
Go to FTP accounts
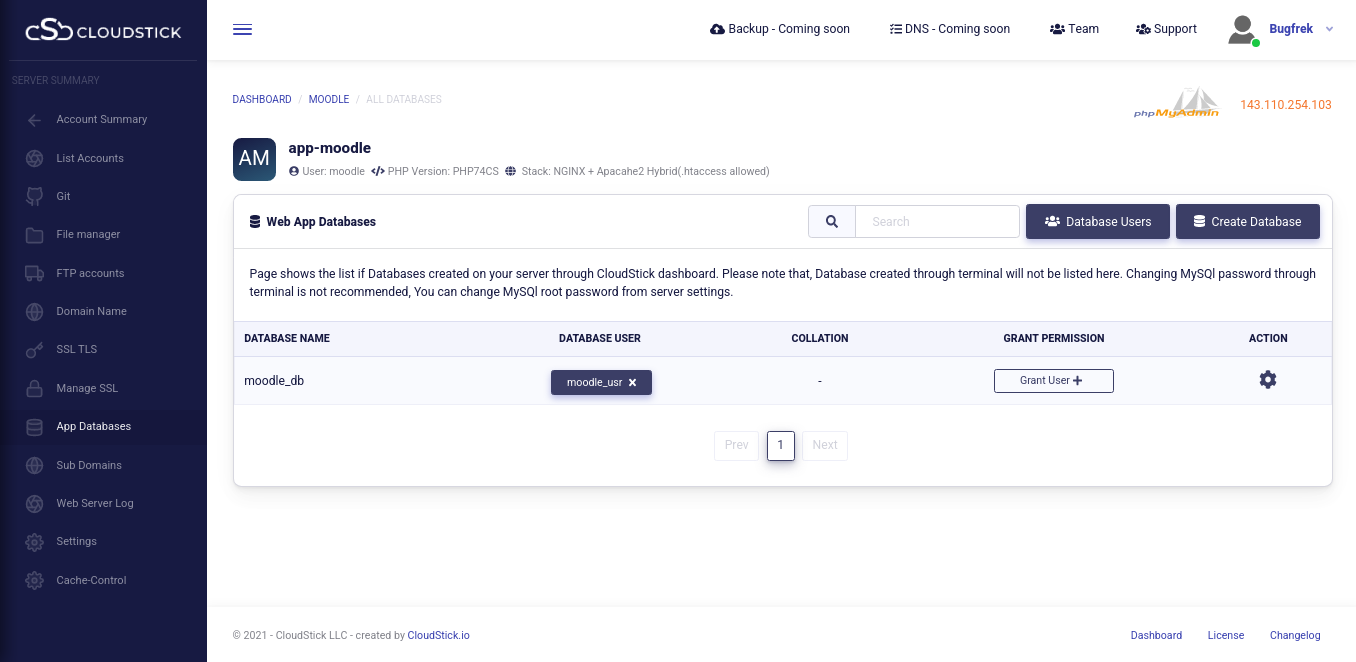pyautogui.click(x=90, y=273)
